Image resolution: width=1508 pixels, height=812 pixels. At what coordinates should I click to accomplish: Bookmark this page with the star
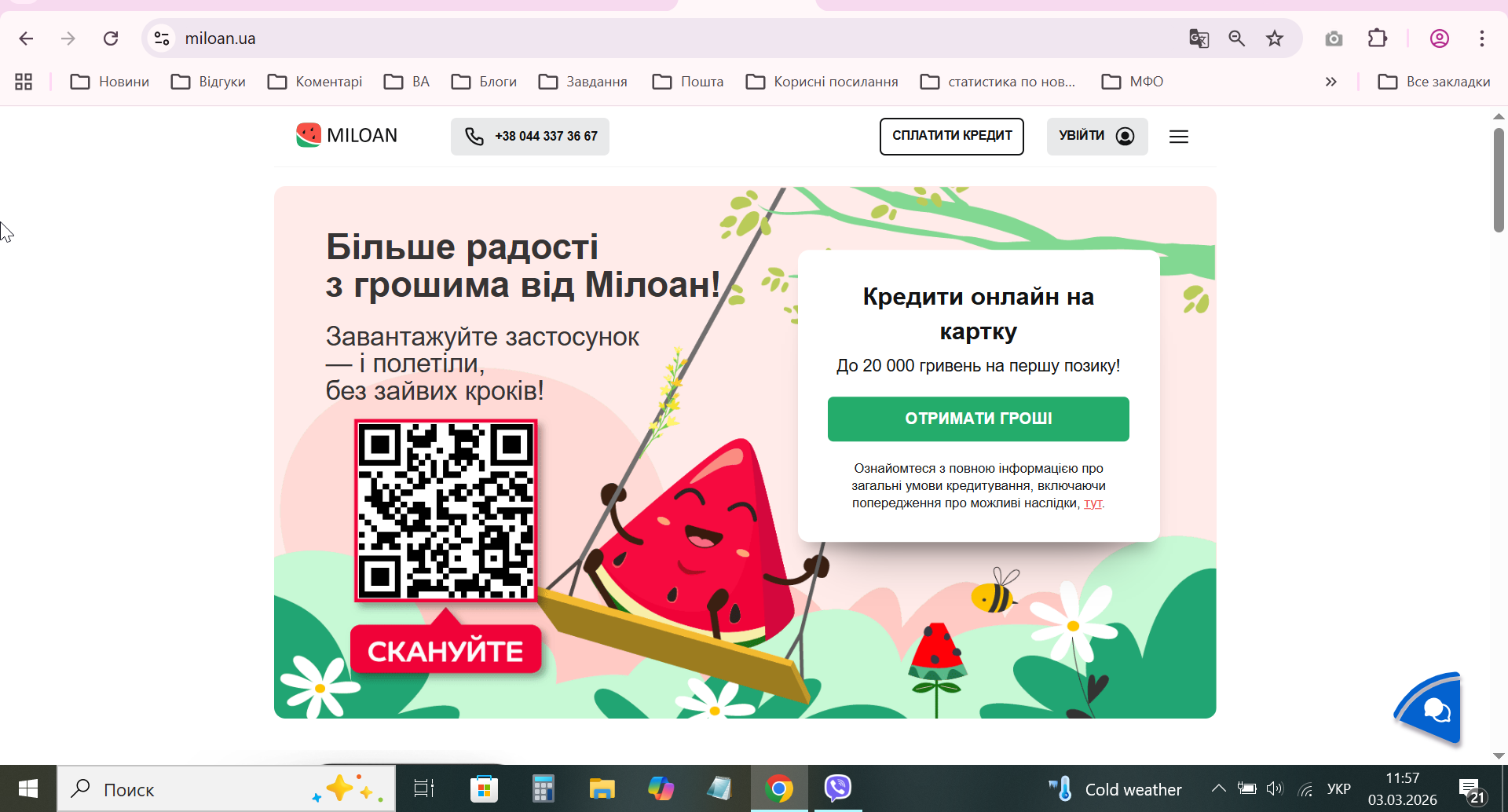(1275, 38)
